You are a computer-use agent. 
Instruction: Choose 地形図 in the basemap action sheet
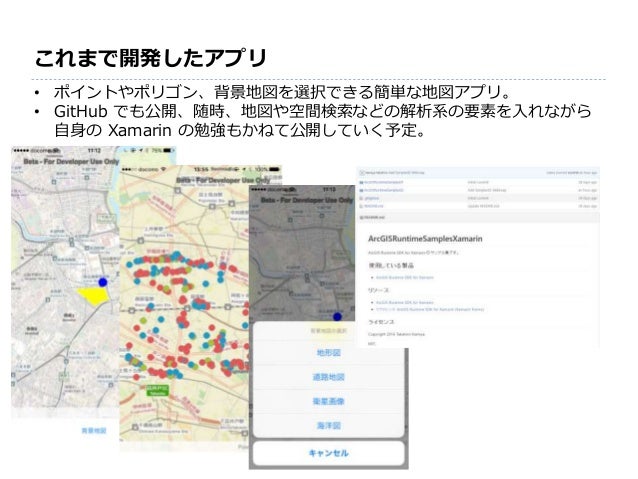click(x=328, y=352)
